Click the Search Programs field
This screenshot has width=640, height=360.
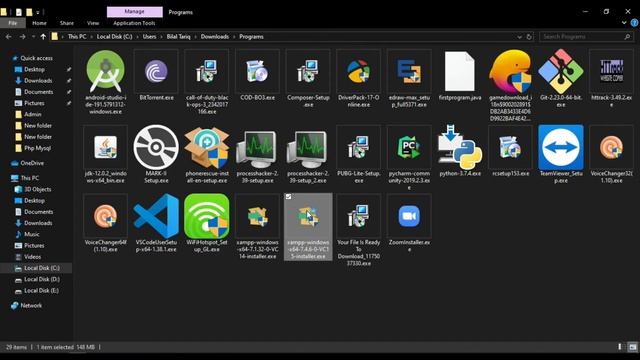tap(586, 37)
